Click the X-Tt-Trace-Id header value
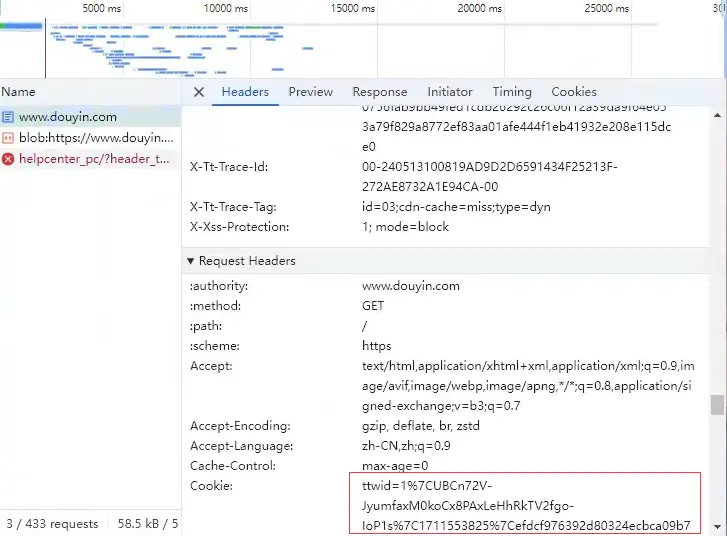 pos(489,176)
